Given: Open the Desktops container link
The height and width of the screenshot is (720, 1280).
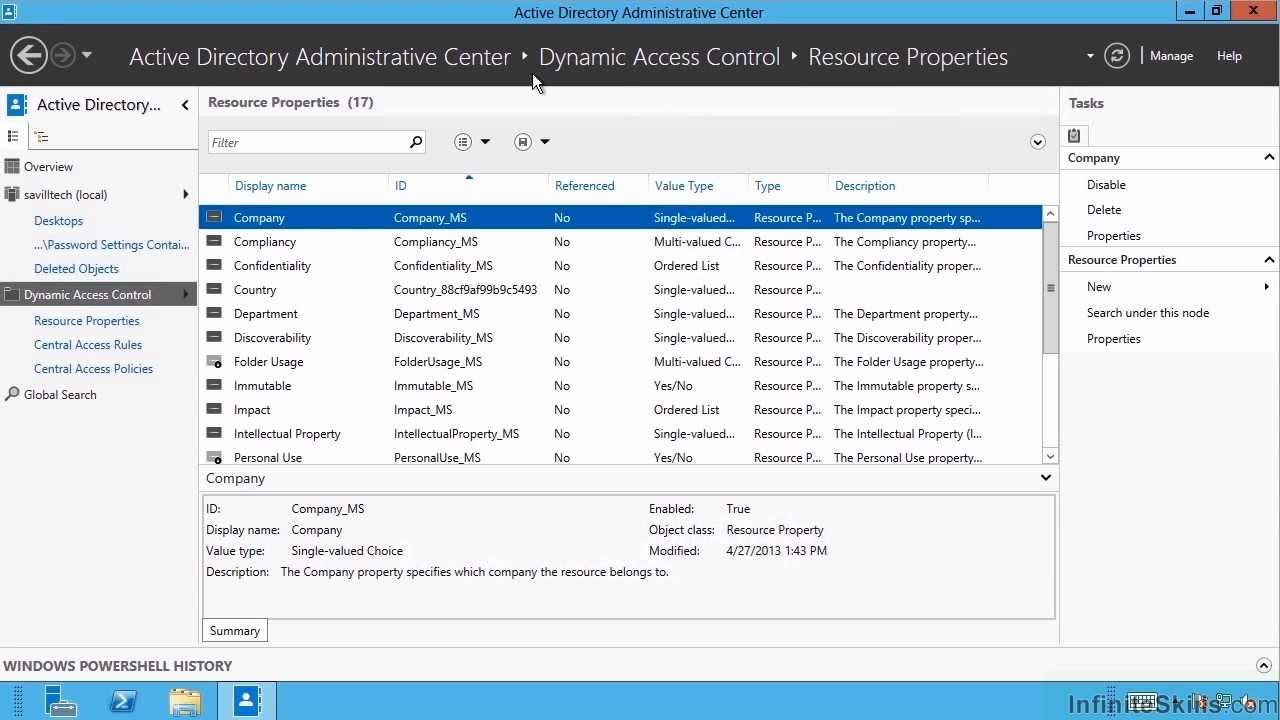Looking at the screenshot, I should (x=58, y=221).
